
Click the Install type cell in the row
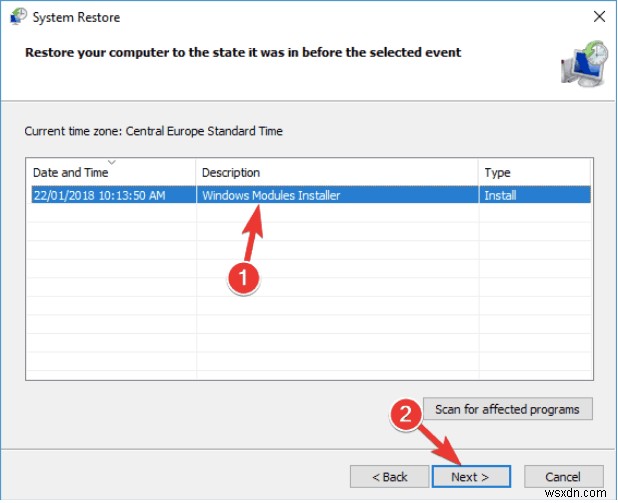(500, 195)
